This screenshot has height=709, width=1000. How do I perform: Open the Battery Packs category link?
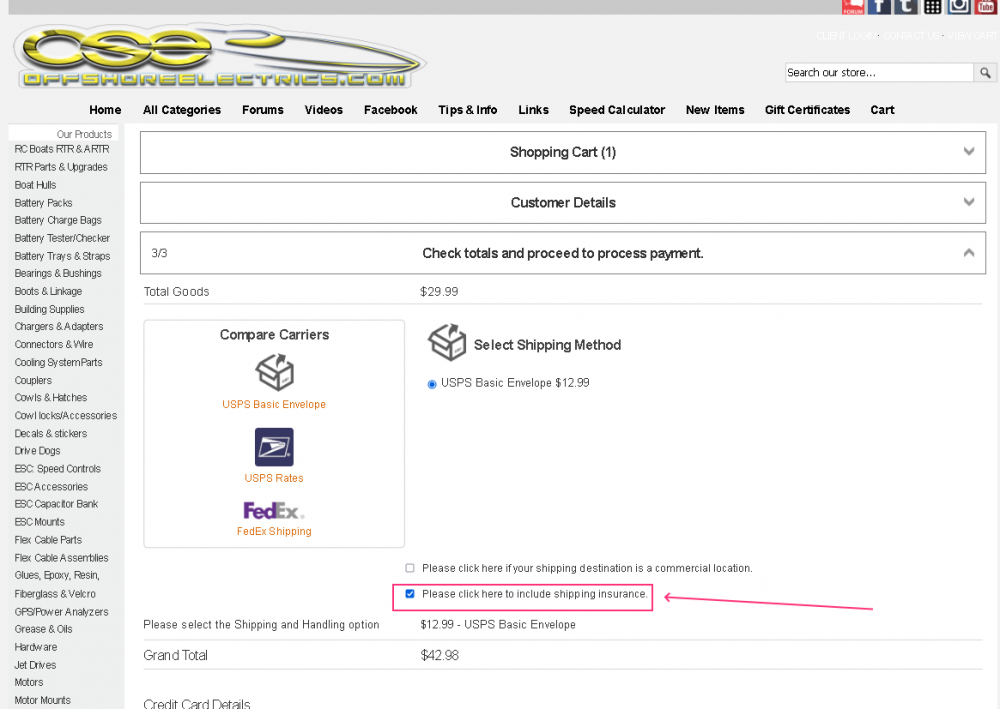pos(44,203)
